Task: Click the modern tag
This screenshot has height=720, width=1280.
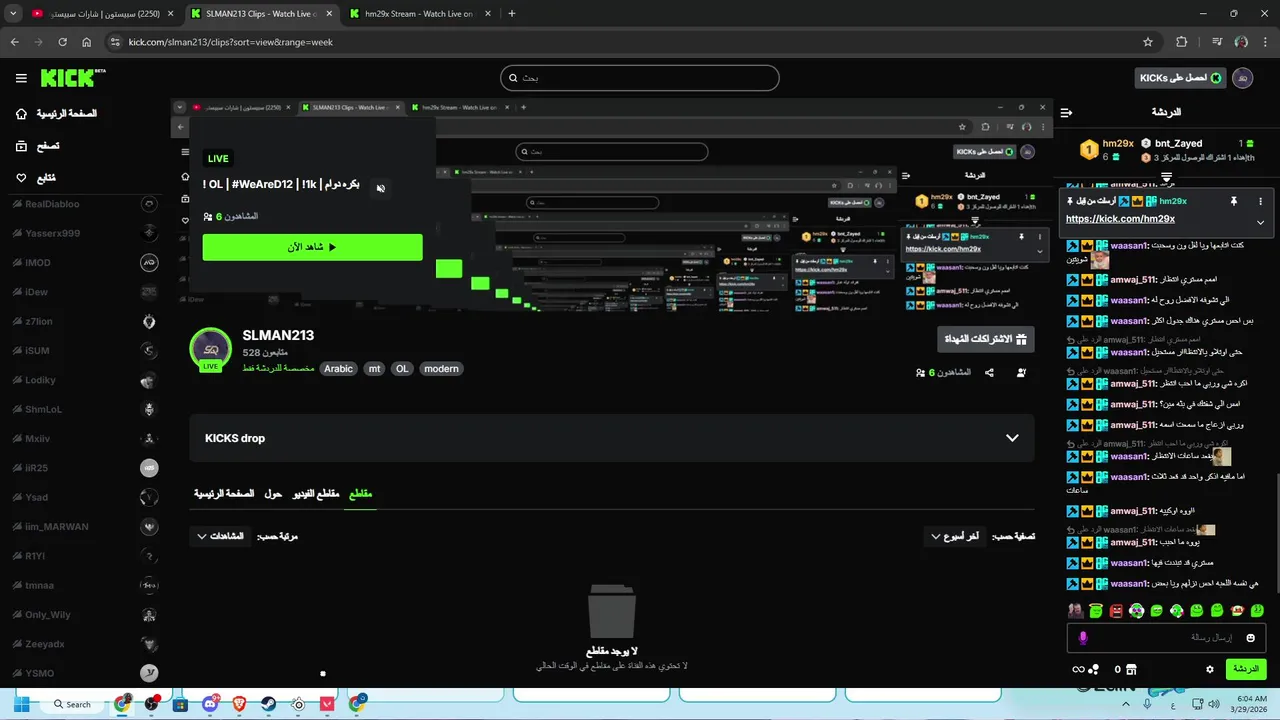Action: point(441,368)
